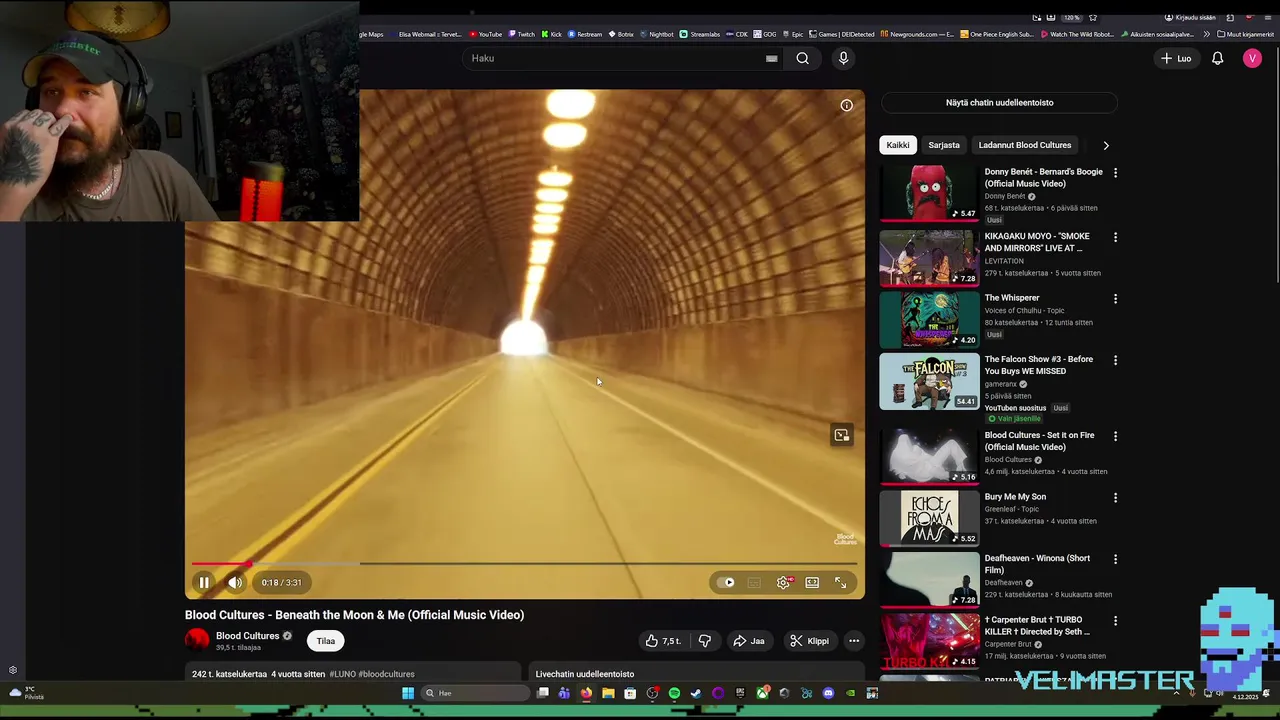Image resolution: width=1280 pixels, height=720 pixels.
Task: Share the video with the Jaa button
Action: (748, 641)
